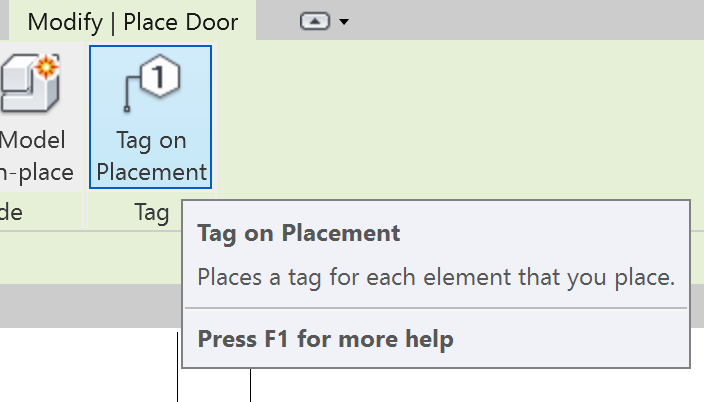Click the Press F1 for more help text
This screenshot has width=704, height=402.
click(326, 339)
